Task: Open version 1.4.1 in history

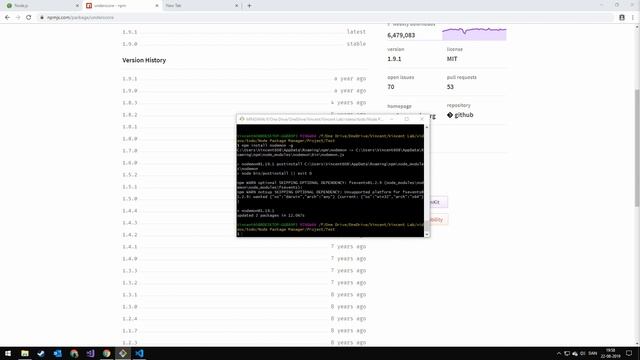Action: pyautogui.click(x=130, y=247)
